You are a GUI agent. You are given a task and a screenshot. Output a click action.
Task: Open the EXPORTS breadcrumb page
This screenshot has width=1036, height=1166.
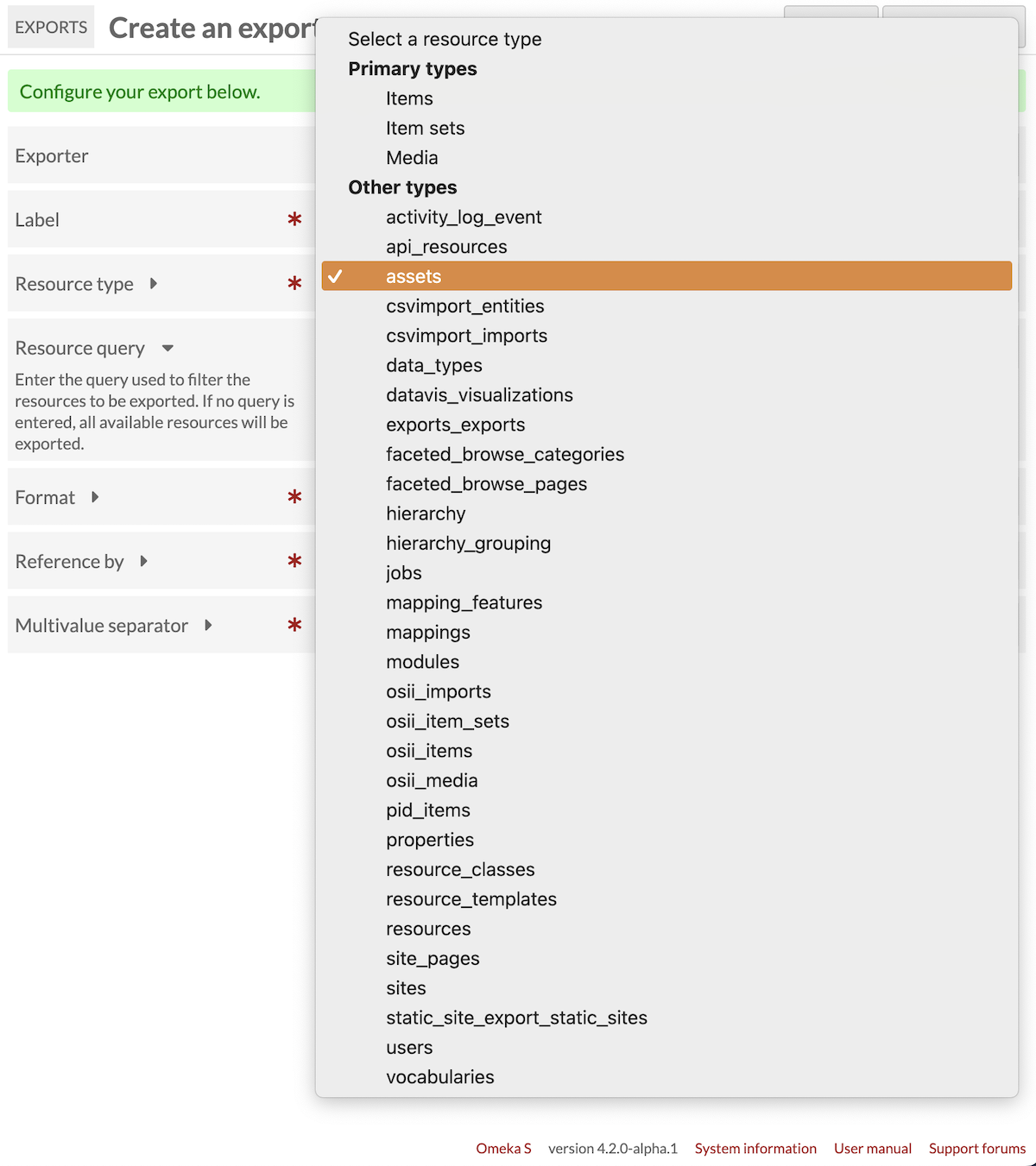pyautogui.click(x=50, y=27)
